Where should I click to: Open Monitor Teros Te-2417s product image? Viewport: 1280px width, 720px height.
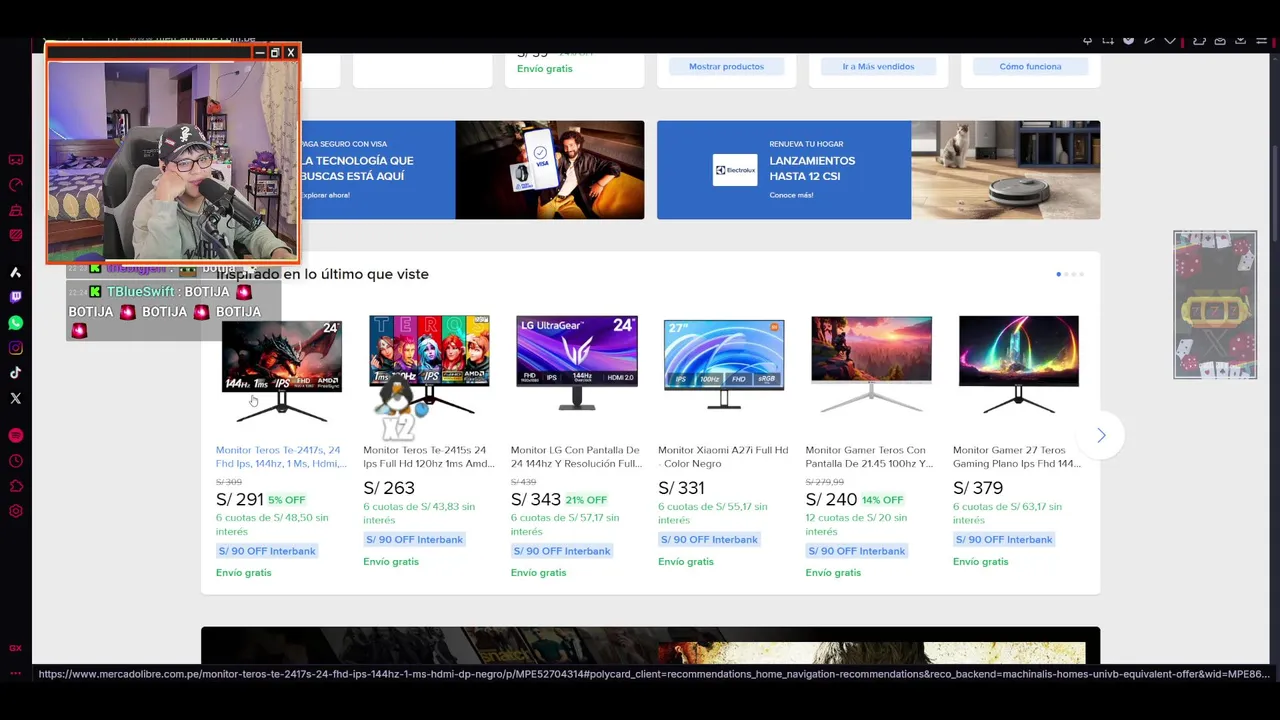pos(281,369)
